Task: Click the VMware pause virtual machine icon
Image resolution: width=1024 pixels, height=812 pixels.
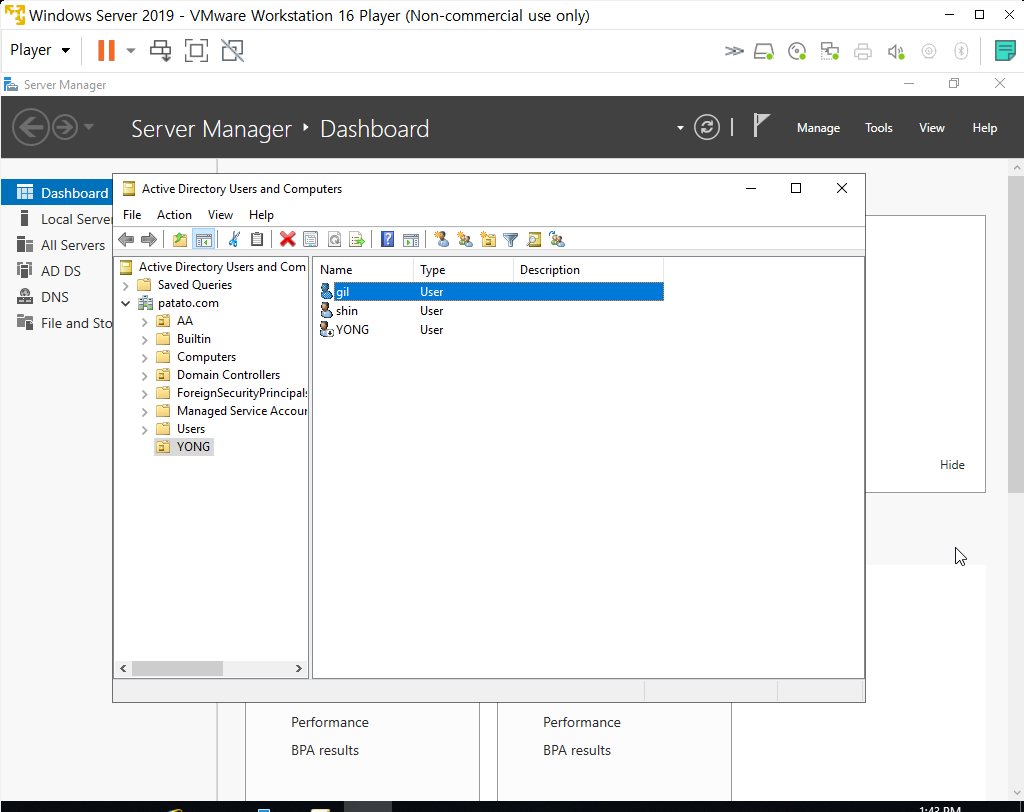Action: (x=106, y=50)
